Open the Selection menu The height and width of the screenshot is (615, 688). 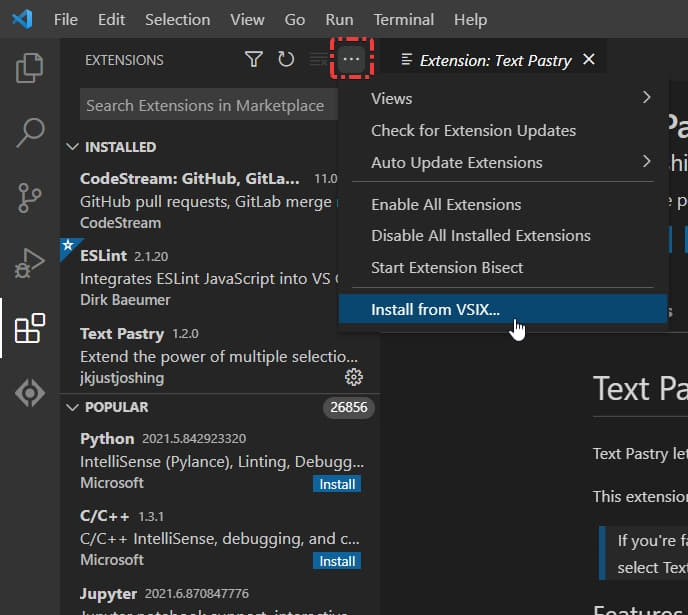tap(178, 20)
